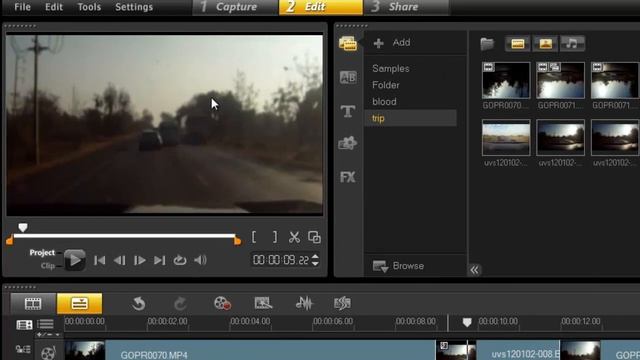This screenshot has height=360, width=640.
Task: Toggle show videos filter in library
Action: click(x=518, y=43)
